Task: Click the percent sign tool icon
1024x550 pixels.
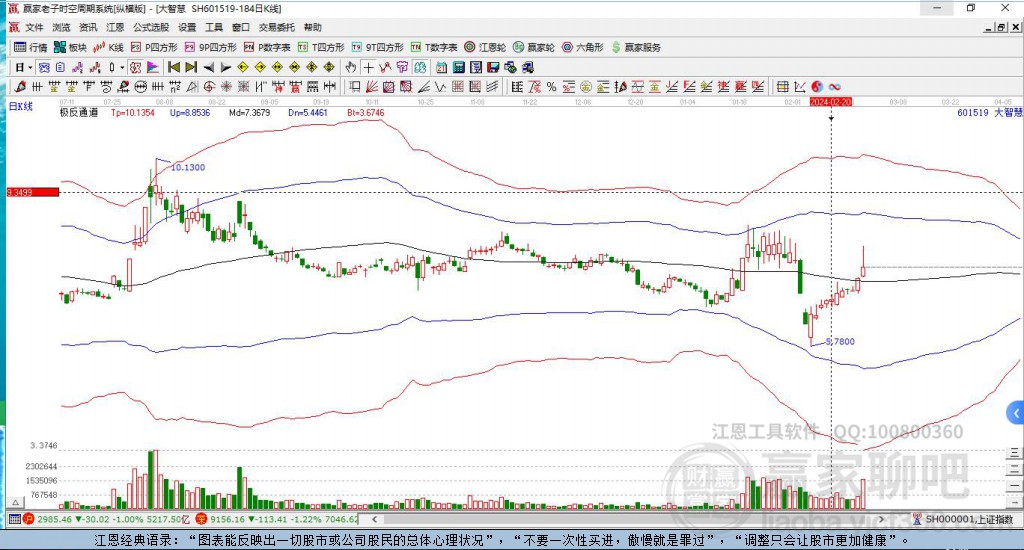Action: coord(552,86)
